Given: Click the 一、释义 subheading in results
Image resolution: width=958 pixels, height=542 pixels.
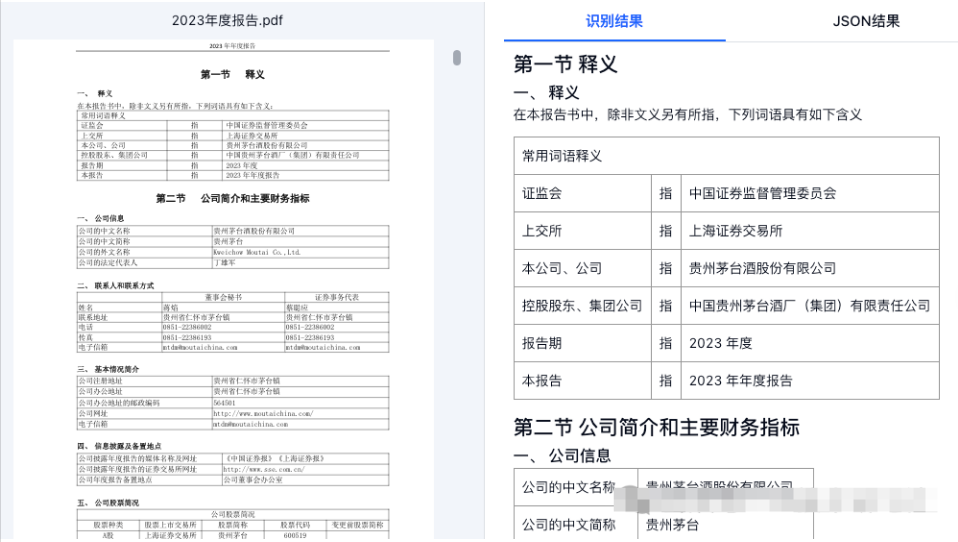Looking at the screenshot, I should pyautogui.click(x=546, y=93).
